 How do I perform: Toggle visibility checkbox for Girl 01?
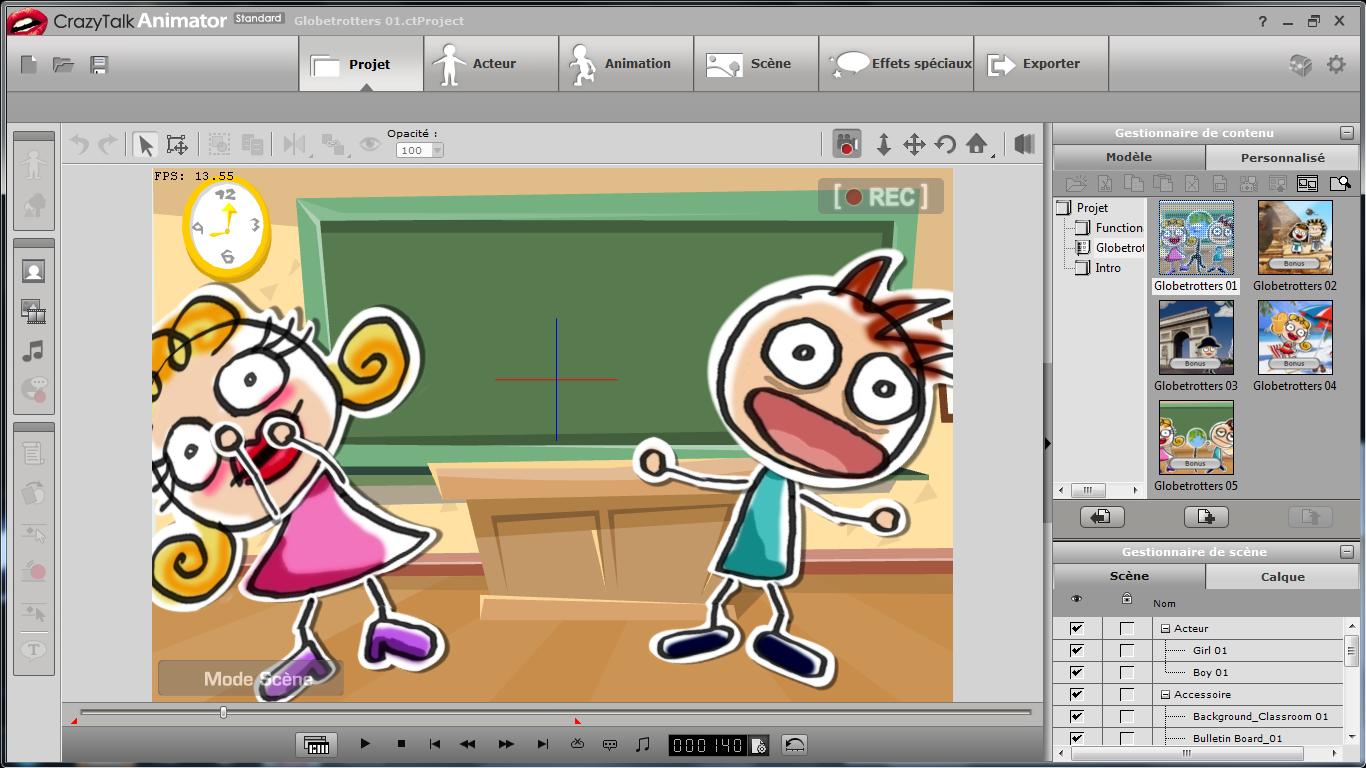click(x=1077, y=650)
